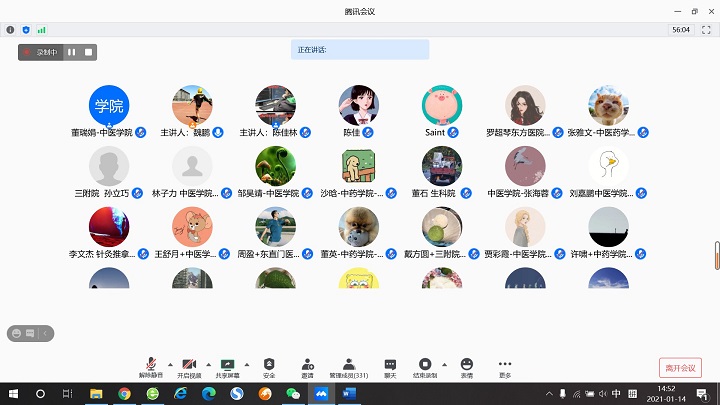Expand audio options arrow beside 解除静音
Viewport: 720px width, 405px height.
(x=169, y=364)
